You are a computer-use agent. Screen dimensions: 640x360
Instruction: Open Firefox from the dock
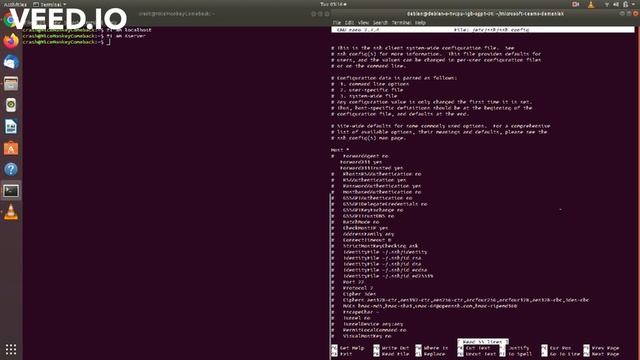(x=11, y=41)
